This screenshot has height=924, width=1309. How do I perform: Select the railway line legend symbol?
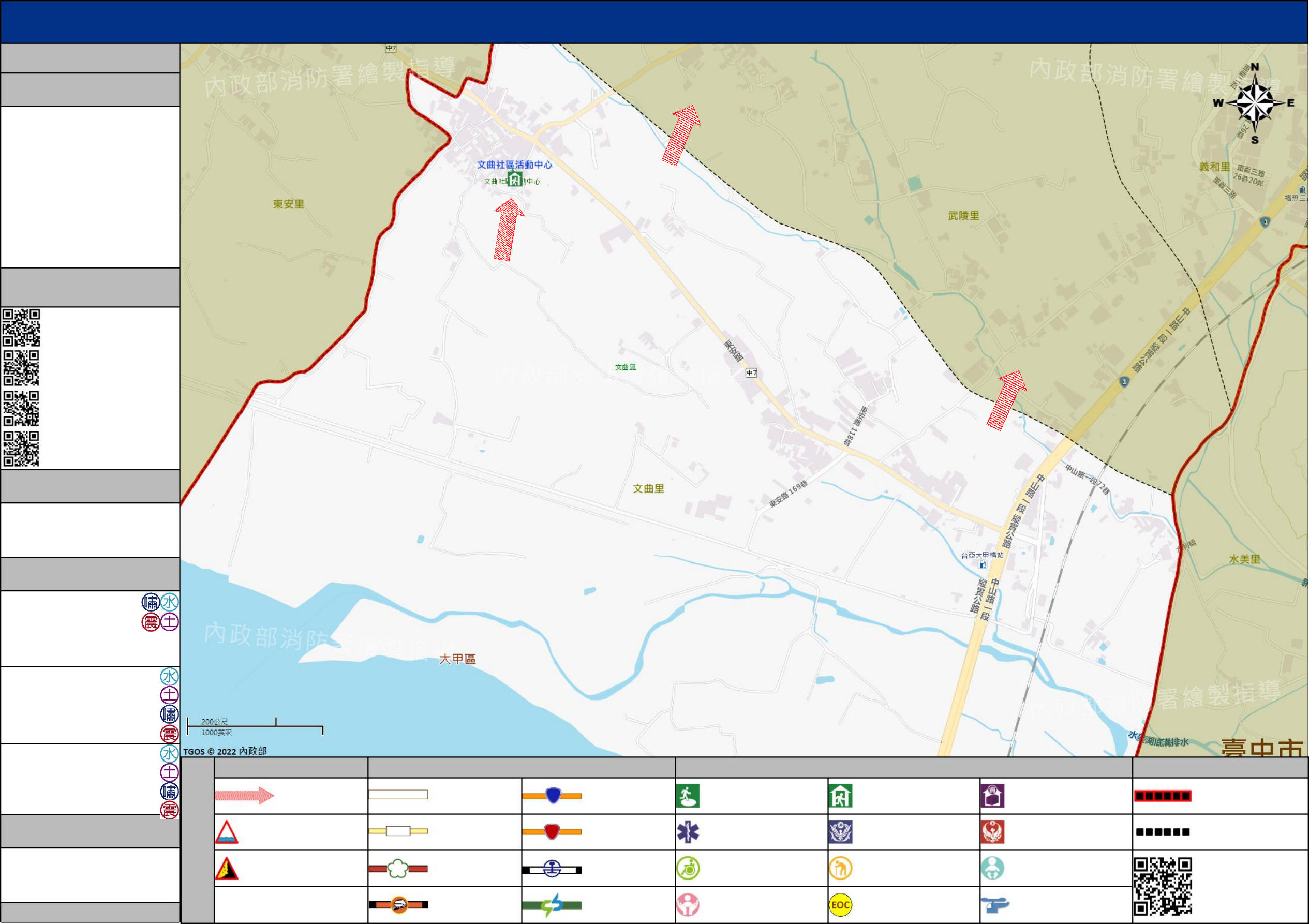(552, 869)
